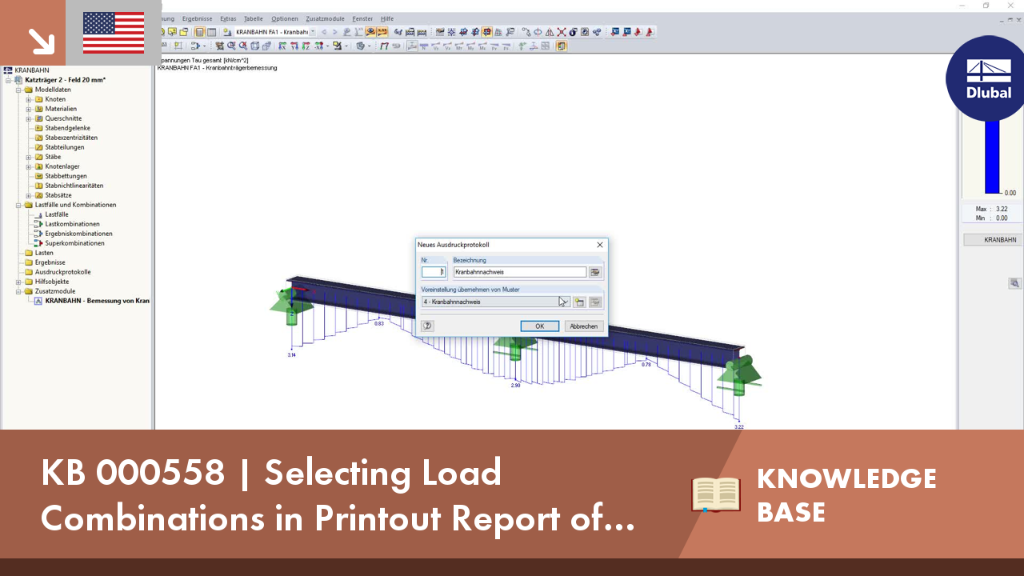The height and width of the screenshot is (576, 1024).
Task: Click the Bezeichnung text field
Action: coord(520,272)
